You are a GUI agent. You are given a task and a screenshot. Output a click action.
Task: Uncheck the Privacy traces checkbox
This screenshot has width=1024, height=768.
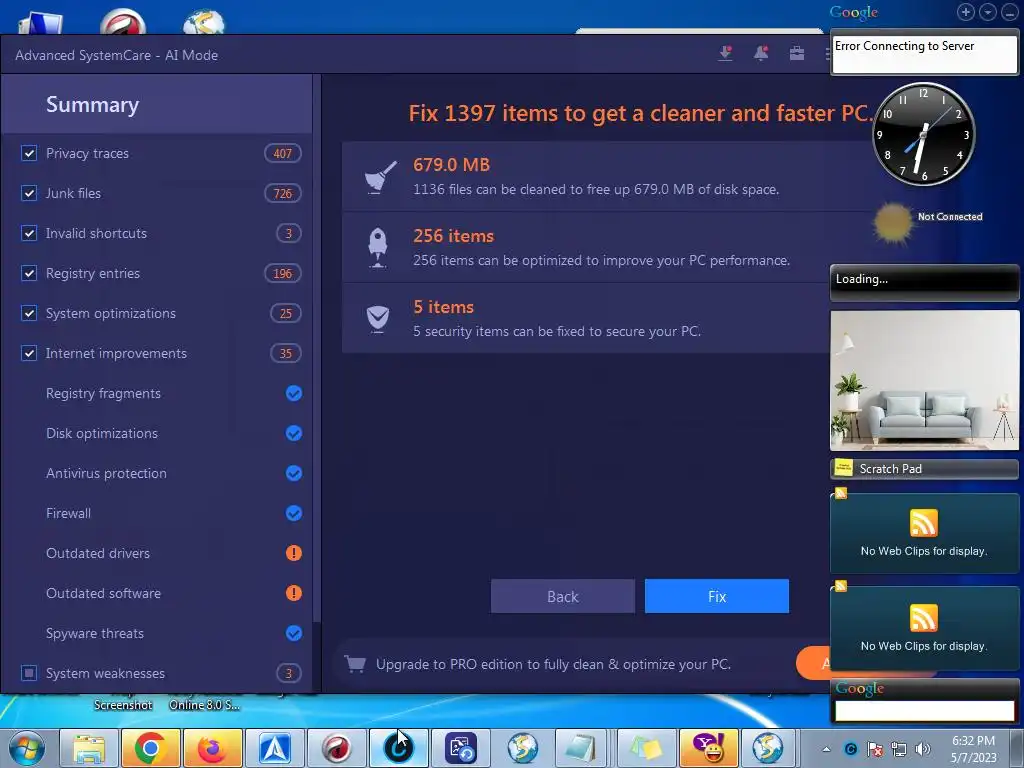[x=29, y=153]
